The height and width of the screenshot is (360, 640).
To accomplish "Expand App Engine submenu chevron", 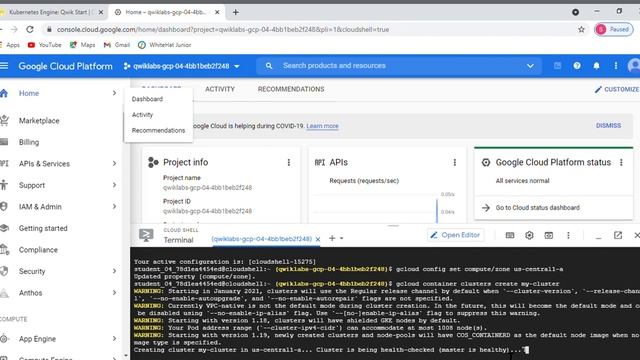I will [x=114, y=338].
